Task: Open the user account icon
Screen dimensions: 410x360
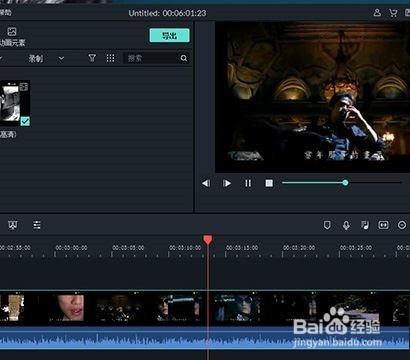Action: (377, 13)
